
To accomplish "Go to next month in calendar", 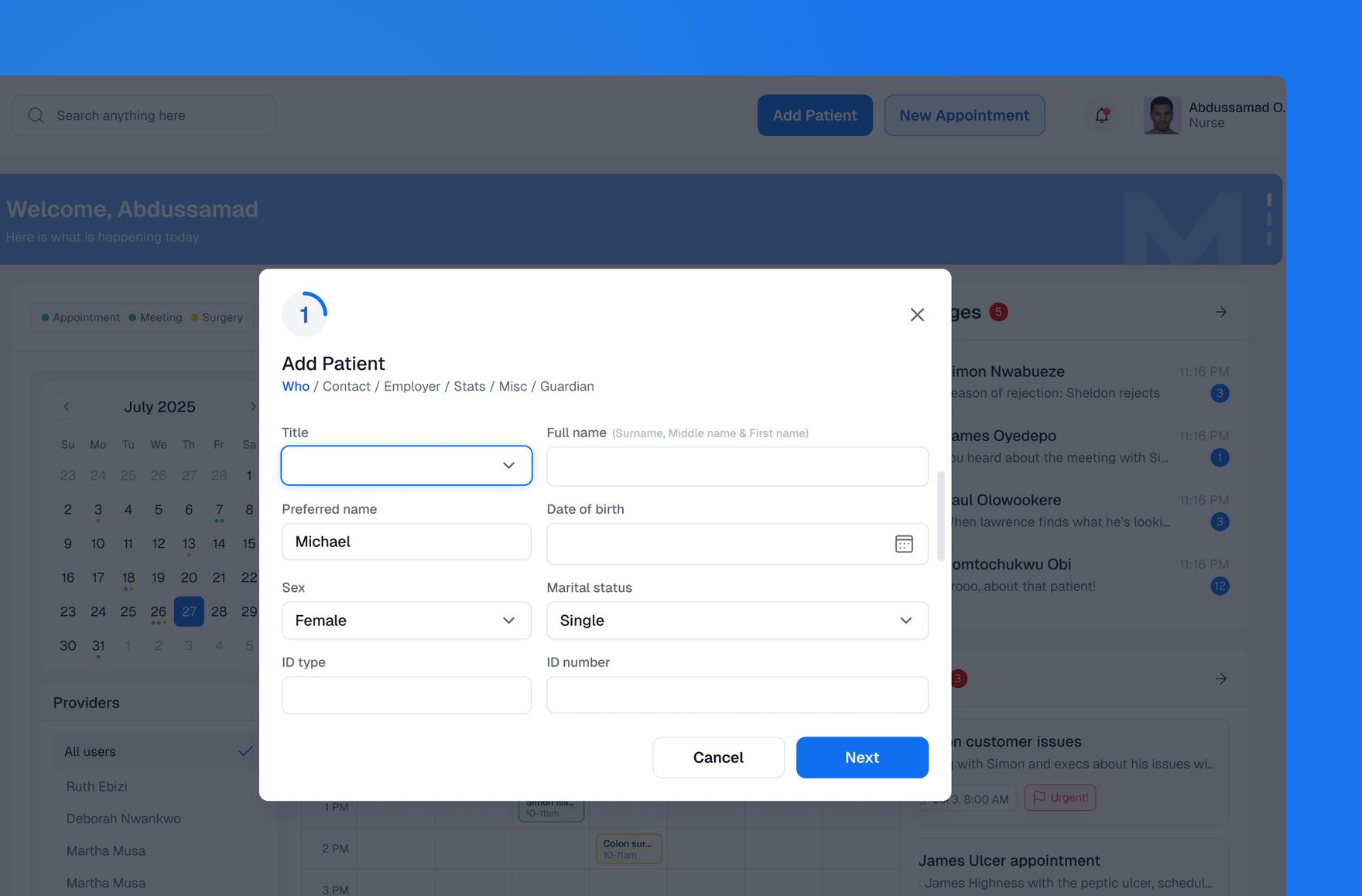I will [x=252, y=407].
